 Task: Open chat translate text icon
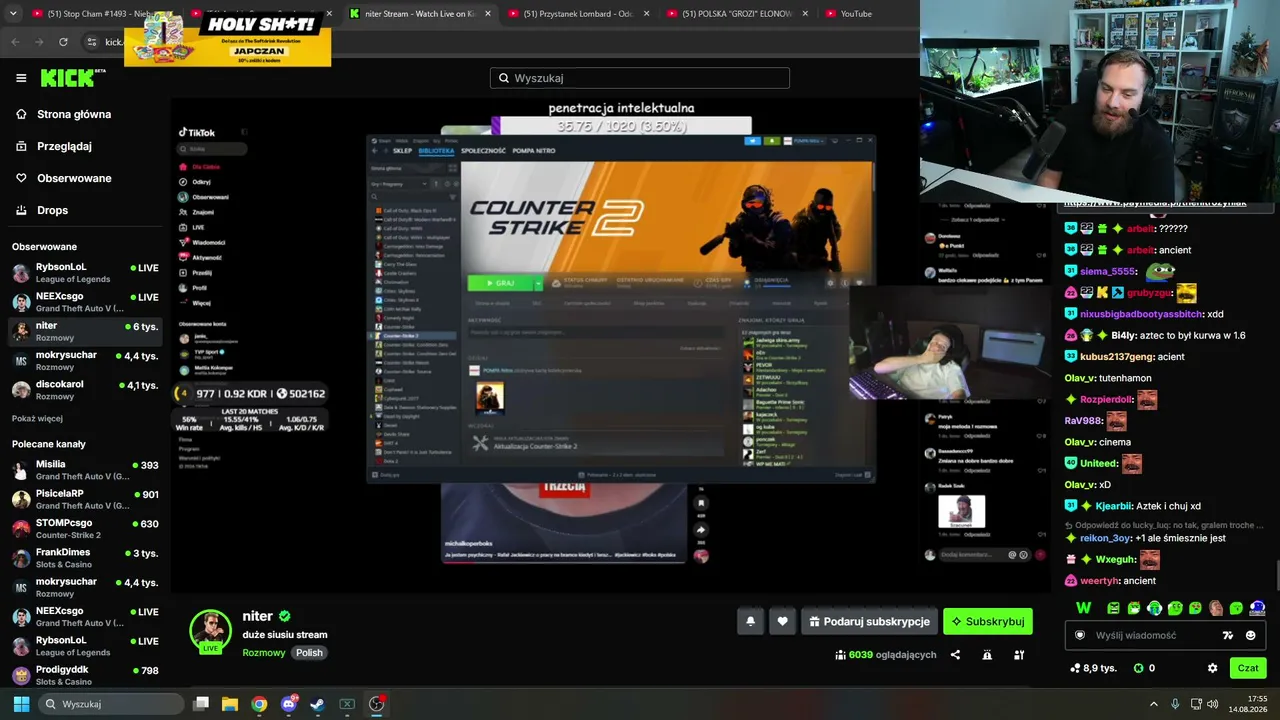pos(1228,635)
